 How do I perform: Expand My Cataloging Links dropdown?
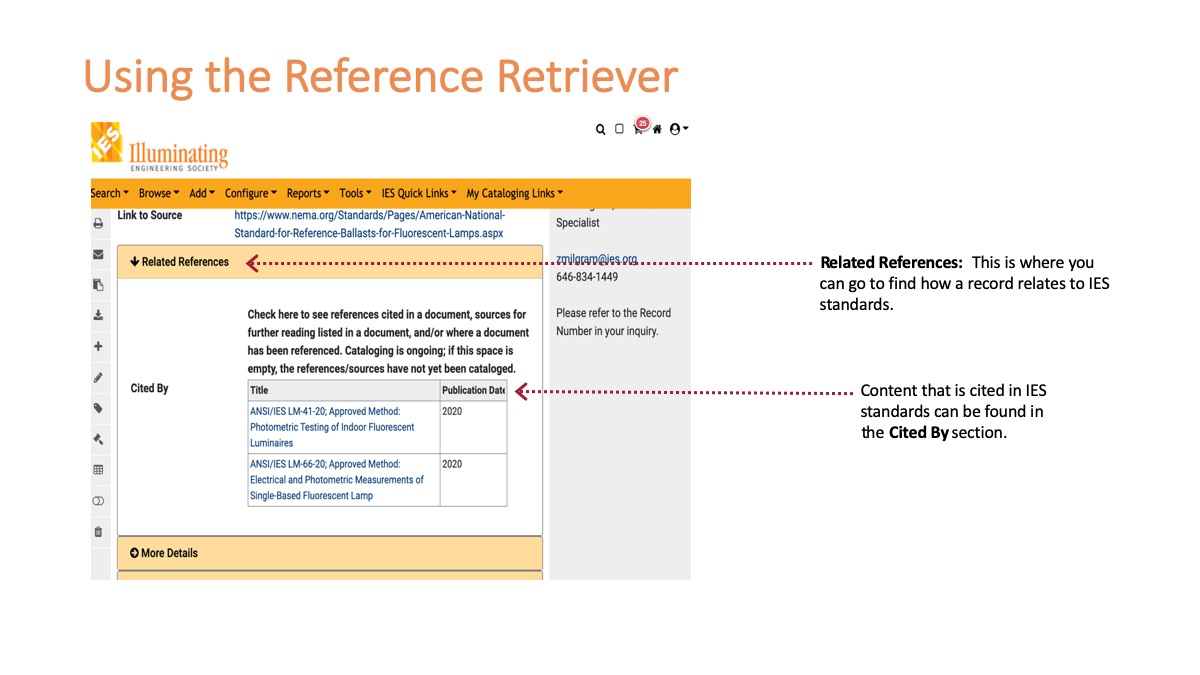(x=515, y=193)
